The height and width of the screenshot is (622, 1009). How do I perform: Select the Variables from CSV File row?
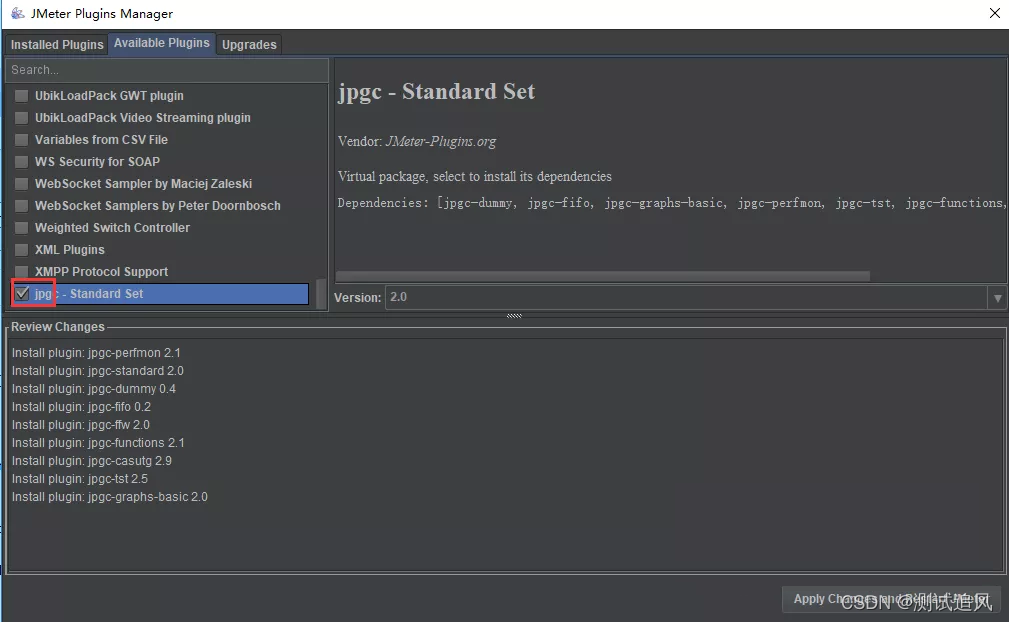click(160, 140)
